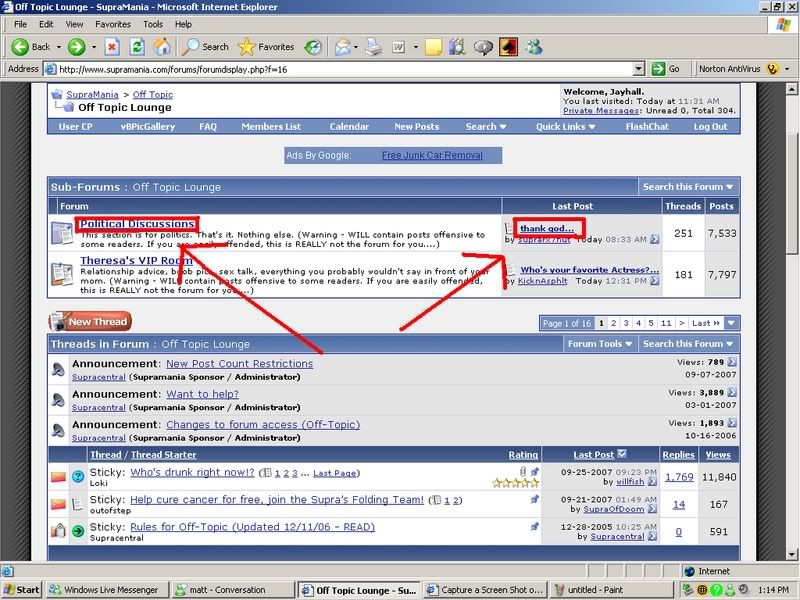The width and height of the screenshot is (800, 600).
Task: Open the Forum Tools dropdown
Action: click(x=600, y=344)
